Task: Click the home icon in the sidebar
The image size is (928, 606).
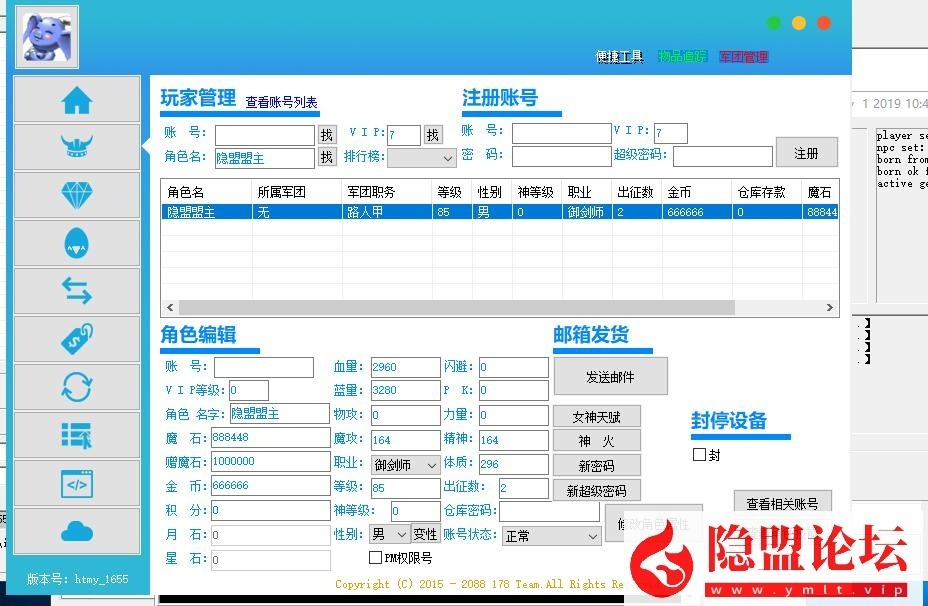Action: [77, 98]
